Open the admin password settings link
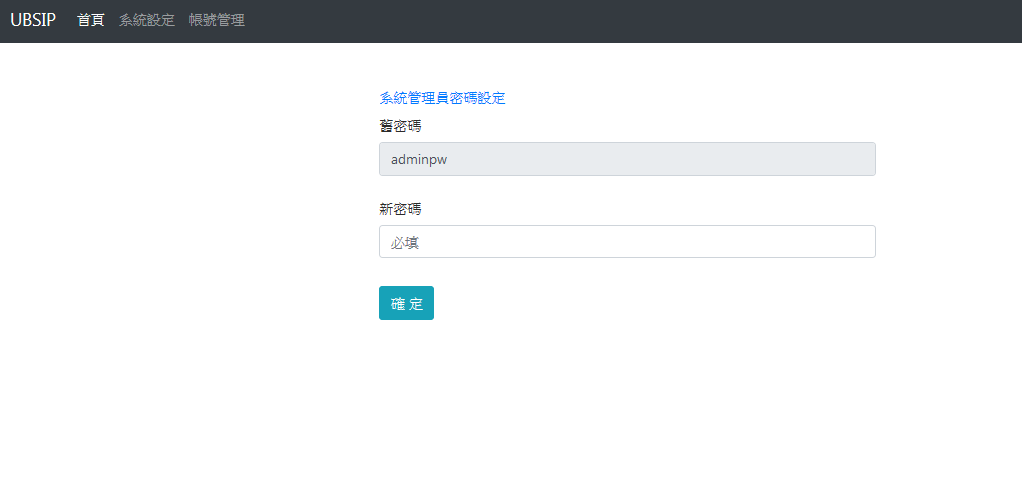The image size is (1022, 495). pos(442,98)
